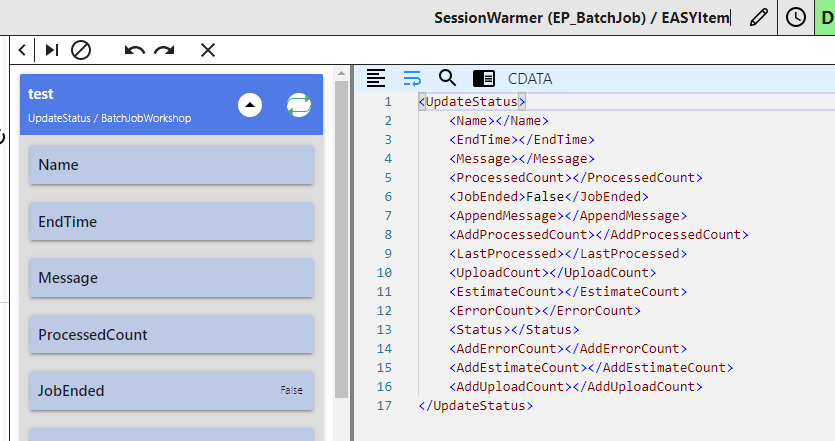Toggle the side panel layout icon
Screen dimensions: 835x441
484,78
